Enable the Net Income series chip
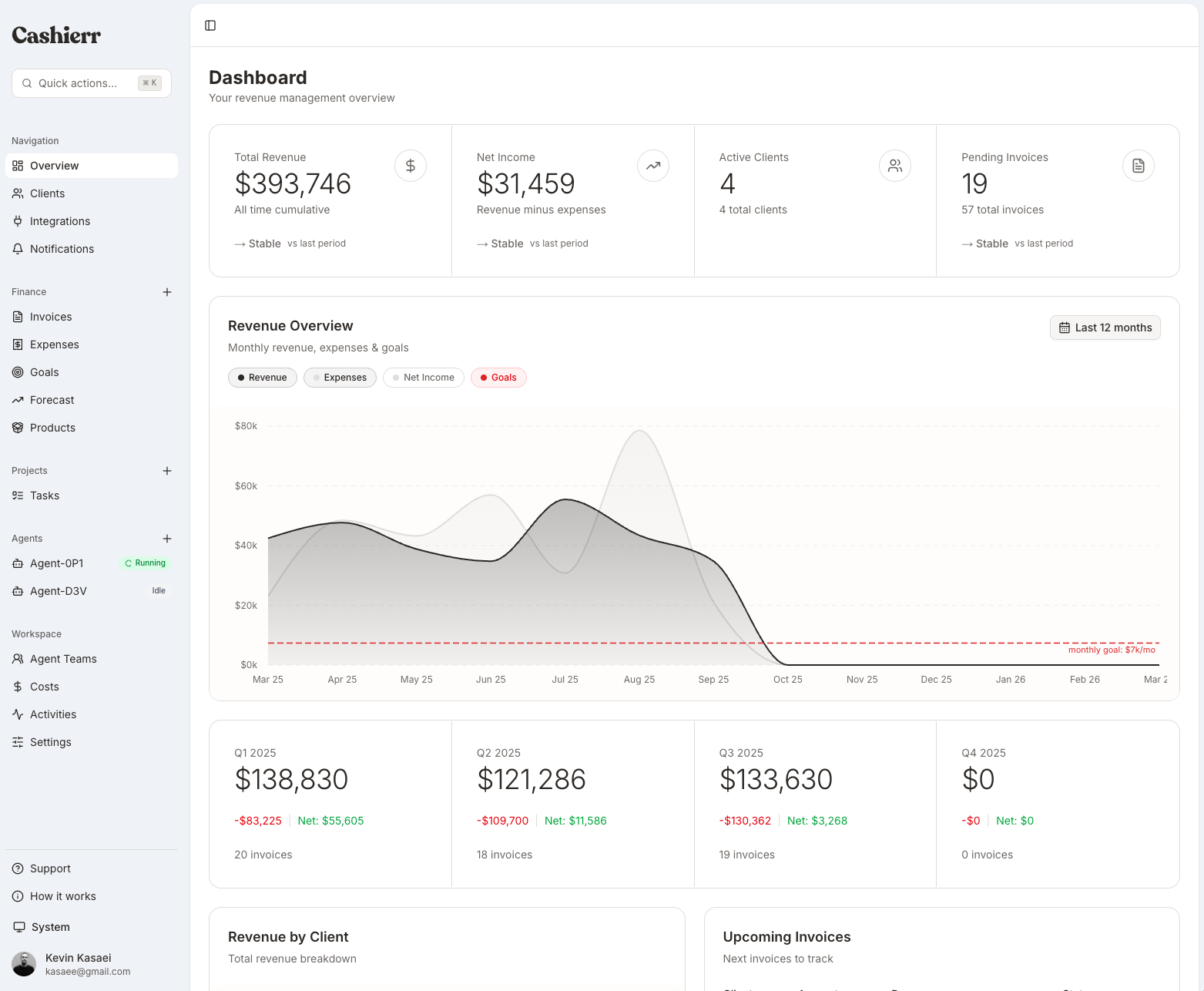 [x=424, y=378]
